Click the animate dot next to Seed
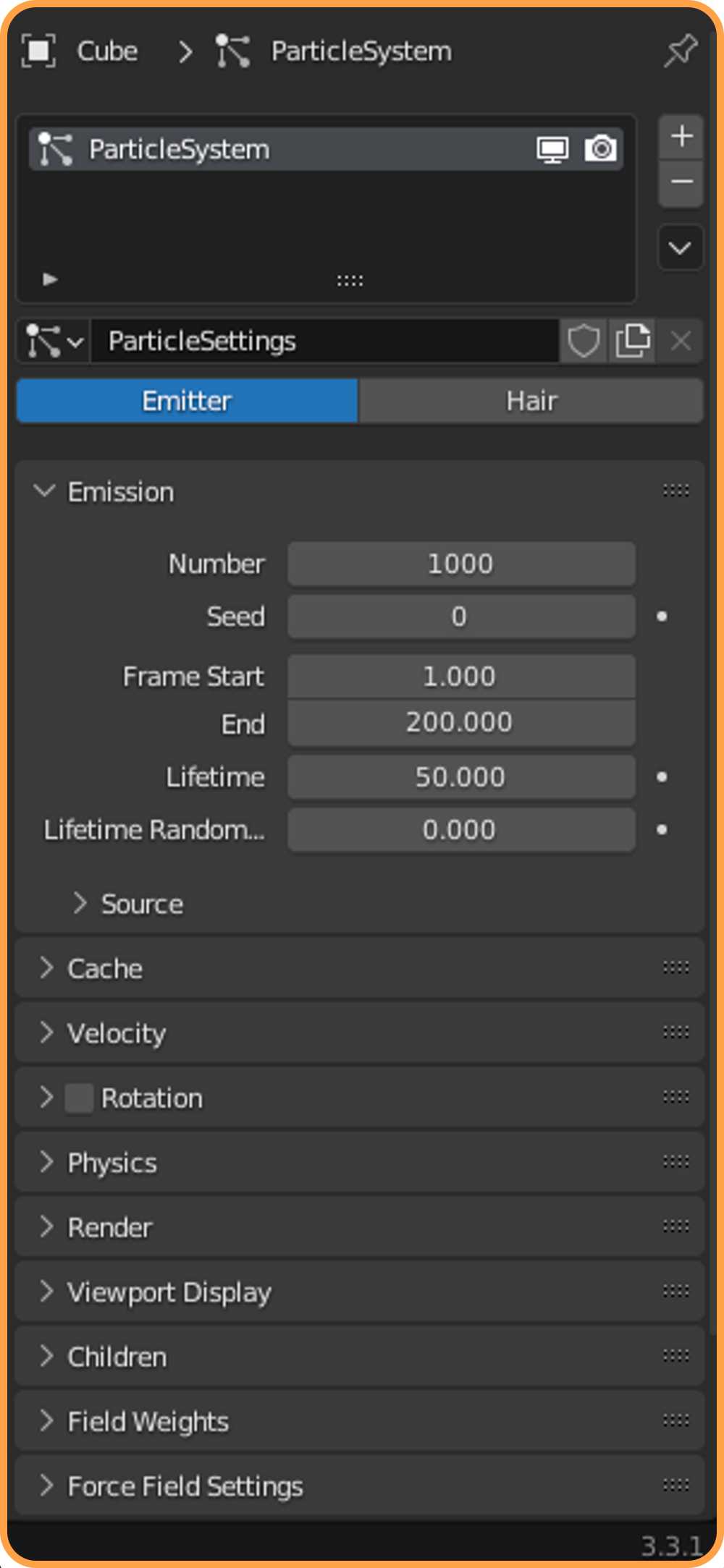The width and height of the screenshot is (724, 1568). point(662,616)
